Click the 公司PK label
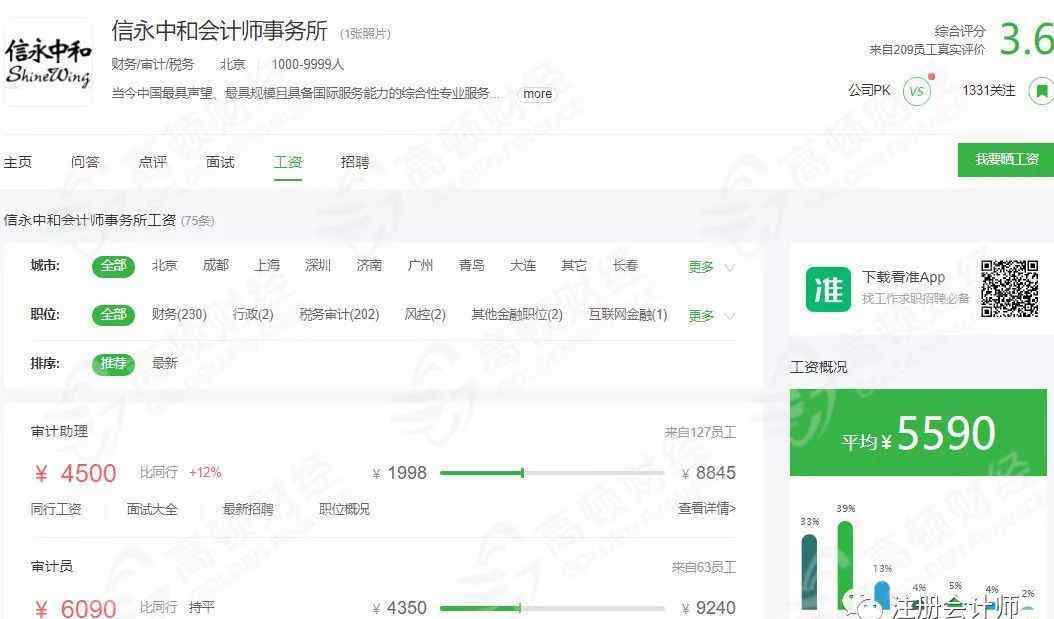Image resolution: width=1054 pixels, height=619 pixels. [869, 91]
